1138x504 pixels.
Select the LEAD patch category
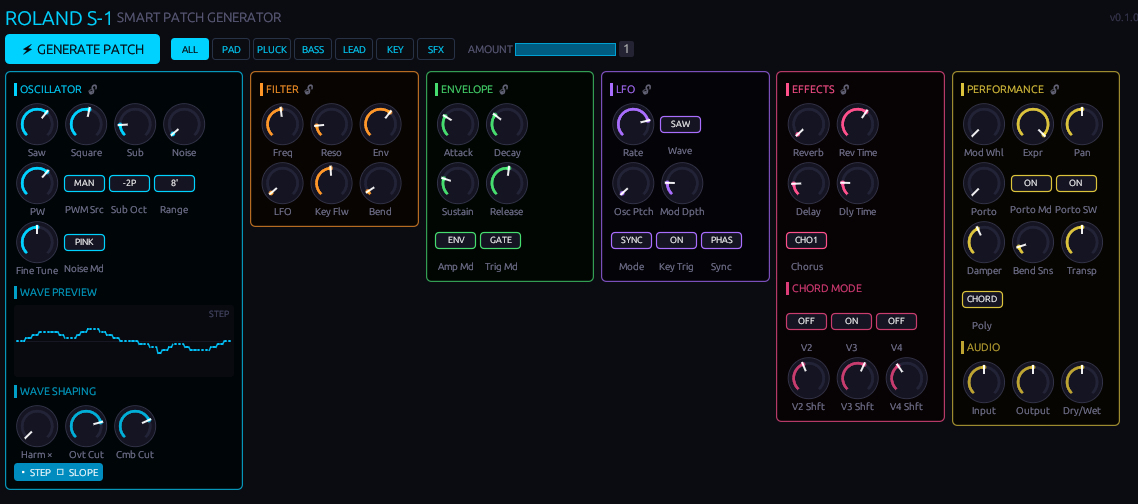click(x=354, y=49)
